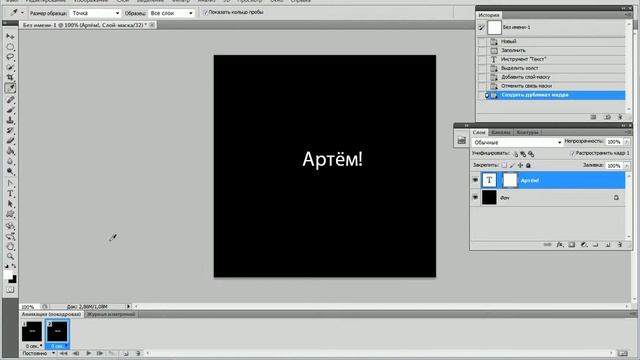Open the Обычные blend mode dropdown
Image resolution: width=640 pixels, height=360 pixels.
517,142
